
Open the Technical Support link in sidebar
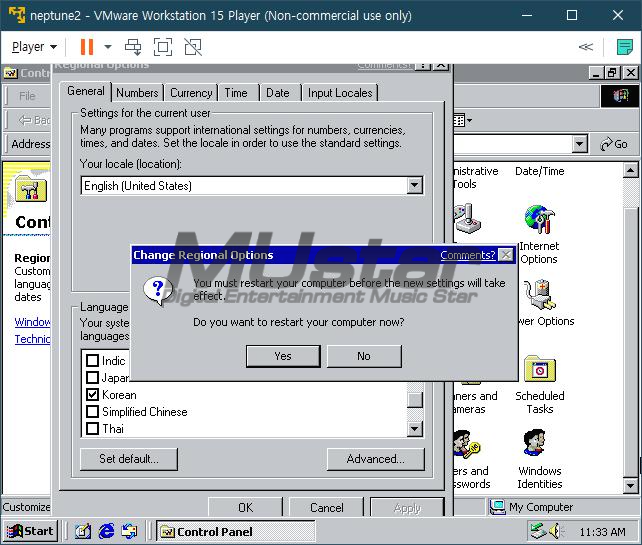coord(32,339)
